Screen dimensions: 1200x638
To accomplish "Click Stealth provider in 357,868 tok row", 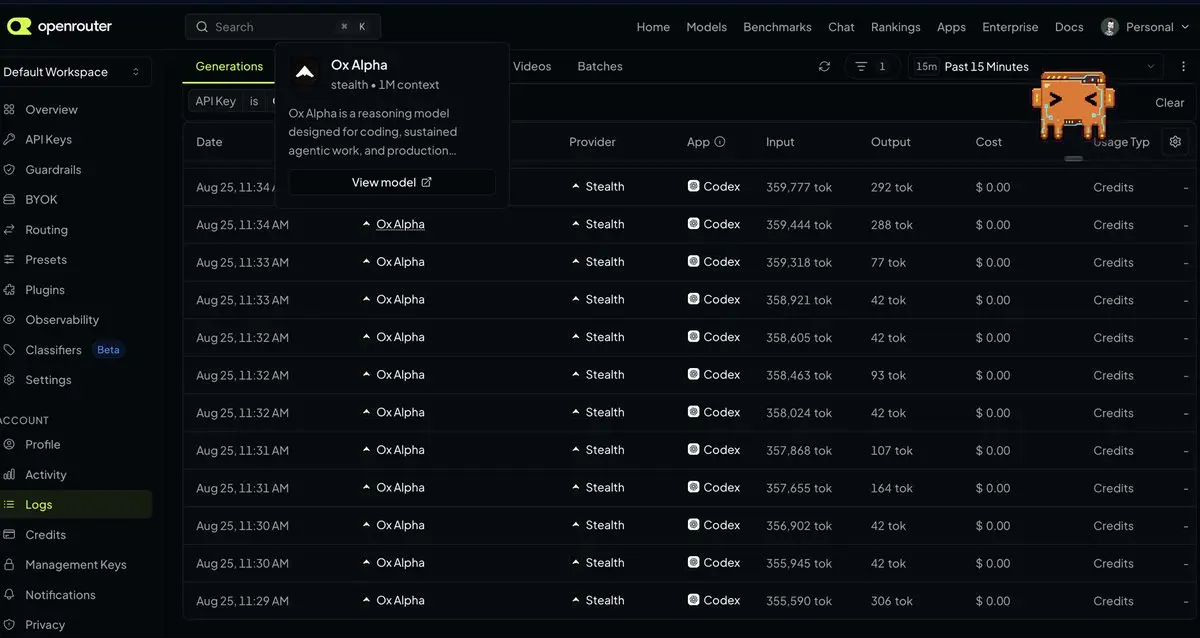I will tap(597, 450).
